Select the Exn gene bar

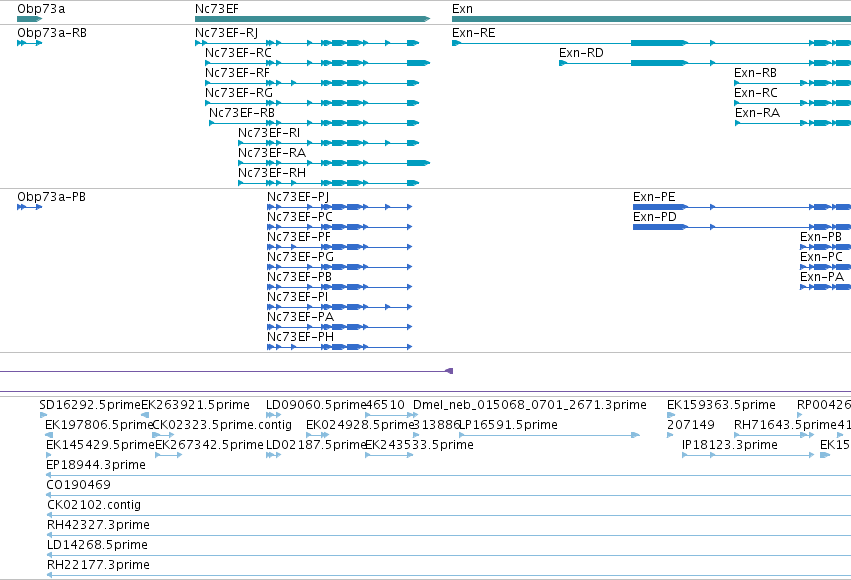[x=651, y=19]
